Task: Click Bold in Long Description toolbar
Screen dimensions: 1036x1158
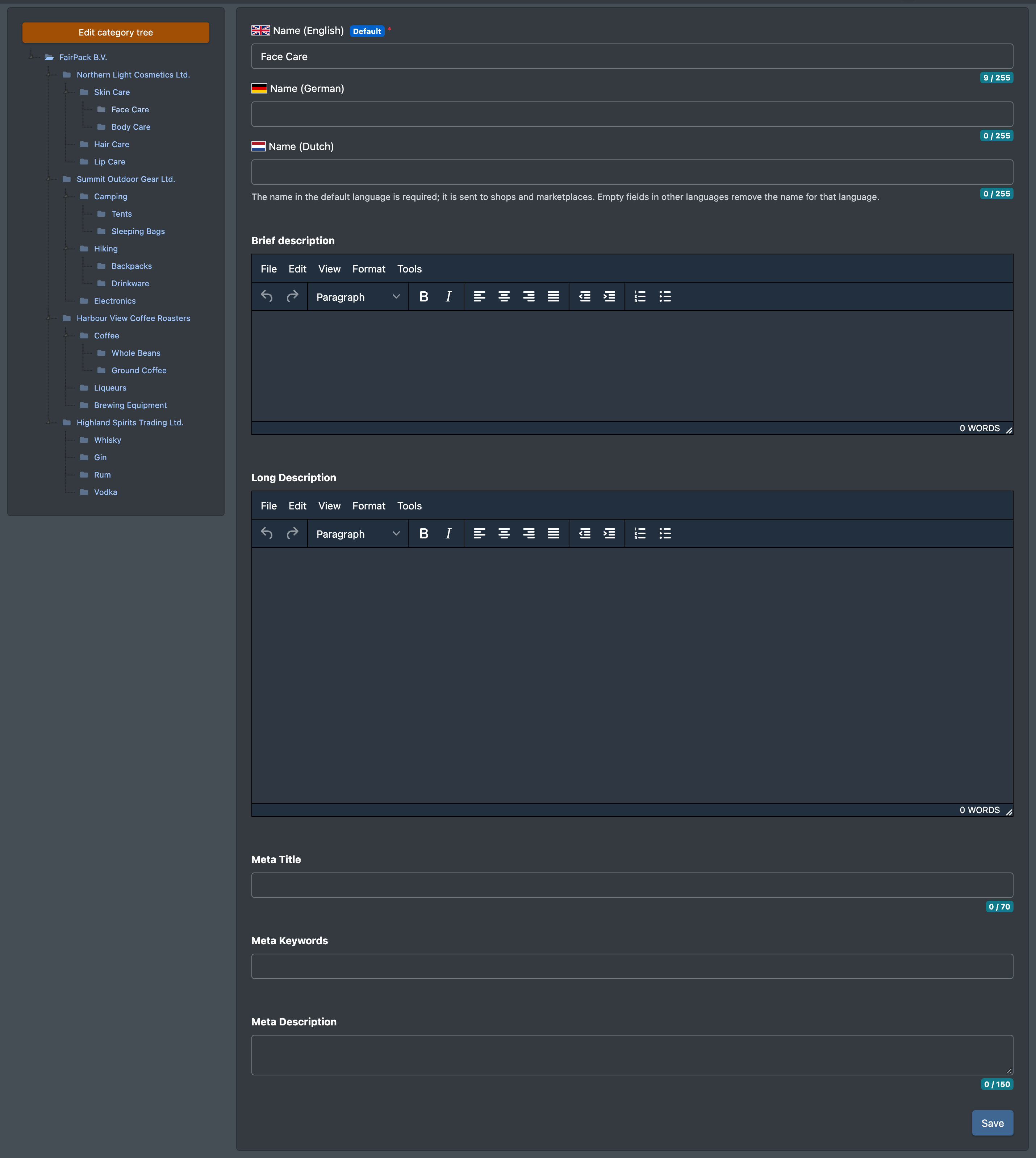Action: [x=423, y=533]
